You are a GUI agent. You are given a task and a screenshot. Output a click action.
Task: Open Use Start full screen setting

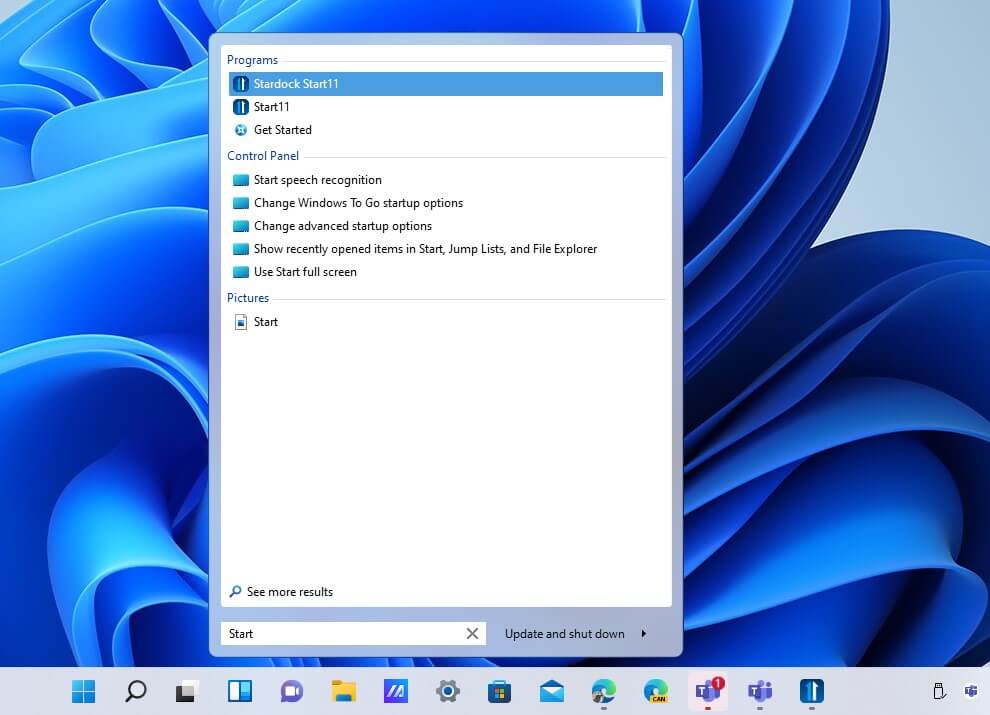pos(446,272)
